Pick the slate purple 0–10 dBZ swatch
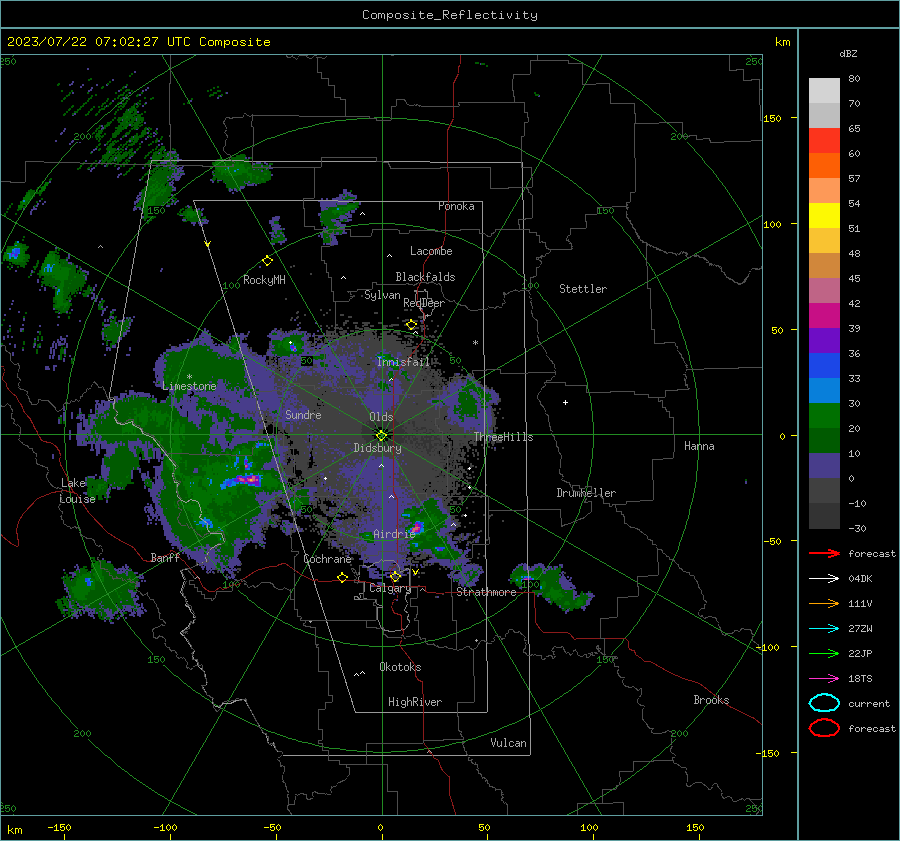 point(824,466)
